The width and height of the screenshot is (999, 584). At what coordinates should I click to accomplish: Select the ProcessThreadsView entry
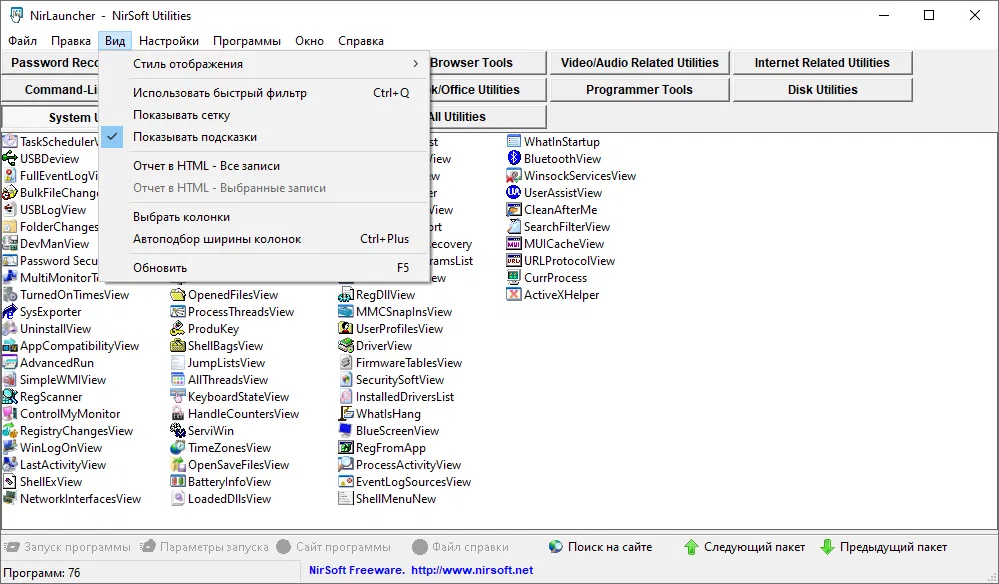[x=233, y=312]
